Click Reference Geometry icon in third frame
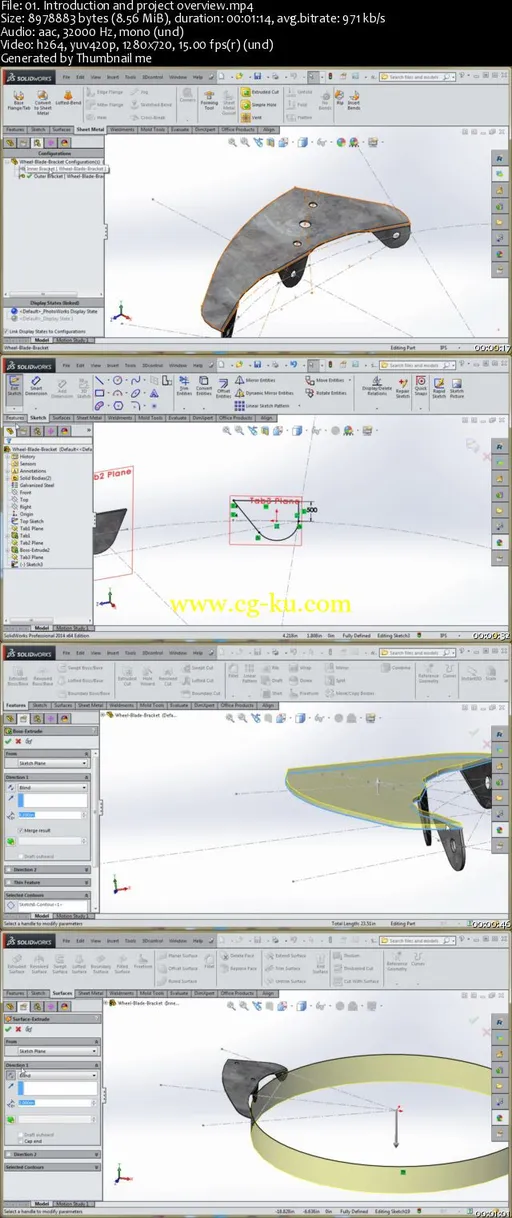This screenshot has height=1218, width=512. pos(428,672)
